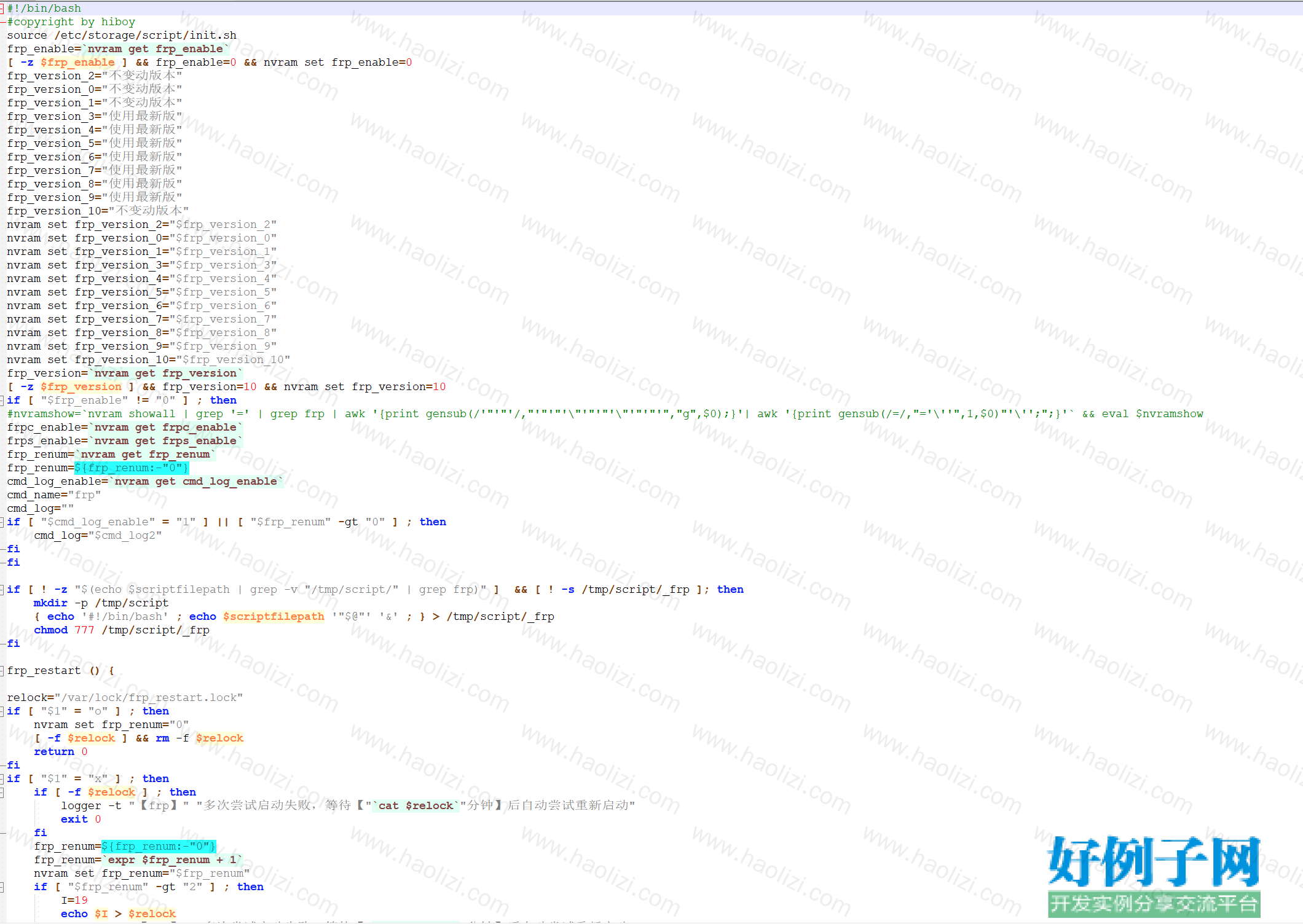Click '-s /tmp/script/_frp' test expression
Image resolution: width=1303 pixels, height=924 pixels.
(625, 589)
